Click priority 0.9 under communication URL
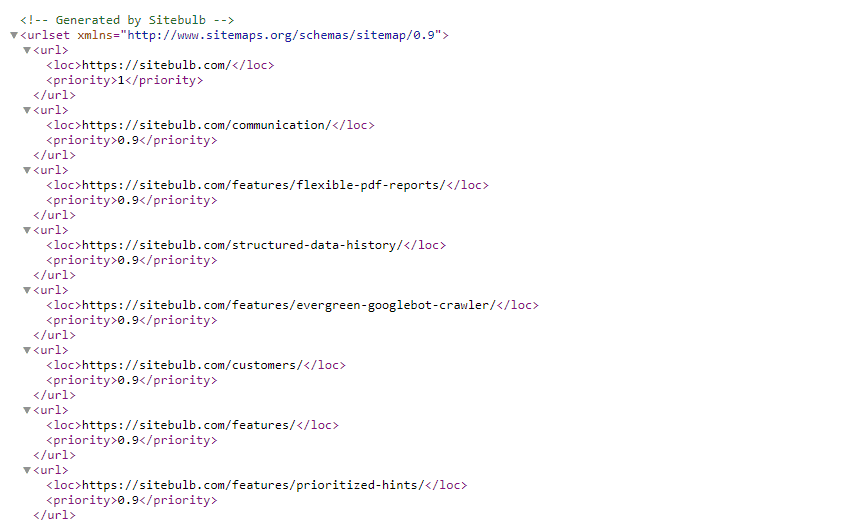 pos(128,140)
